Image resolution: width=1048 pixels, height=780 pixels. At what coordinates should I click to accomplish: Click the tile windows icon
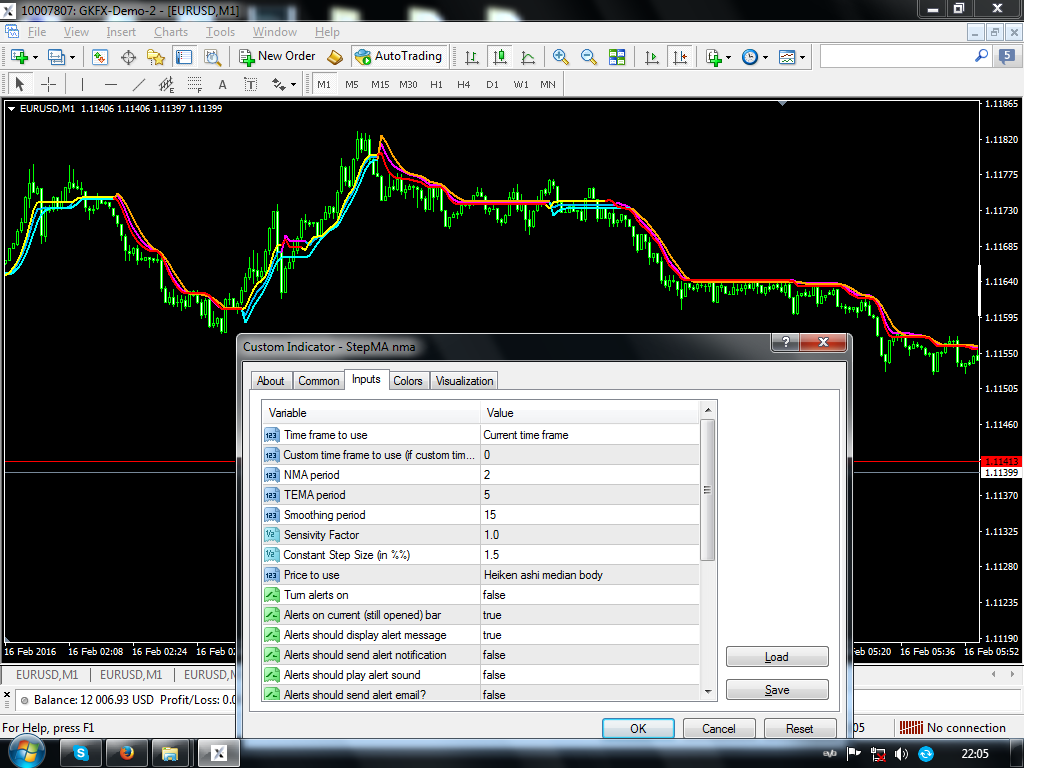[x=617, y=57]
